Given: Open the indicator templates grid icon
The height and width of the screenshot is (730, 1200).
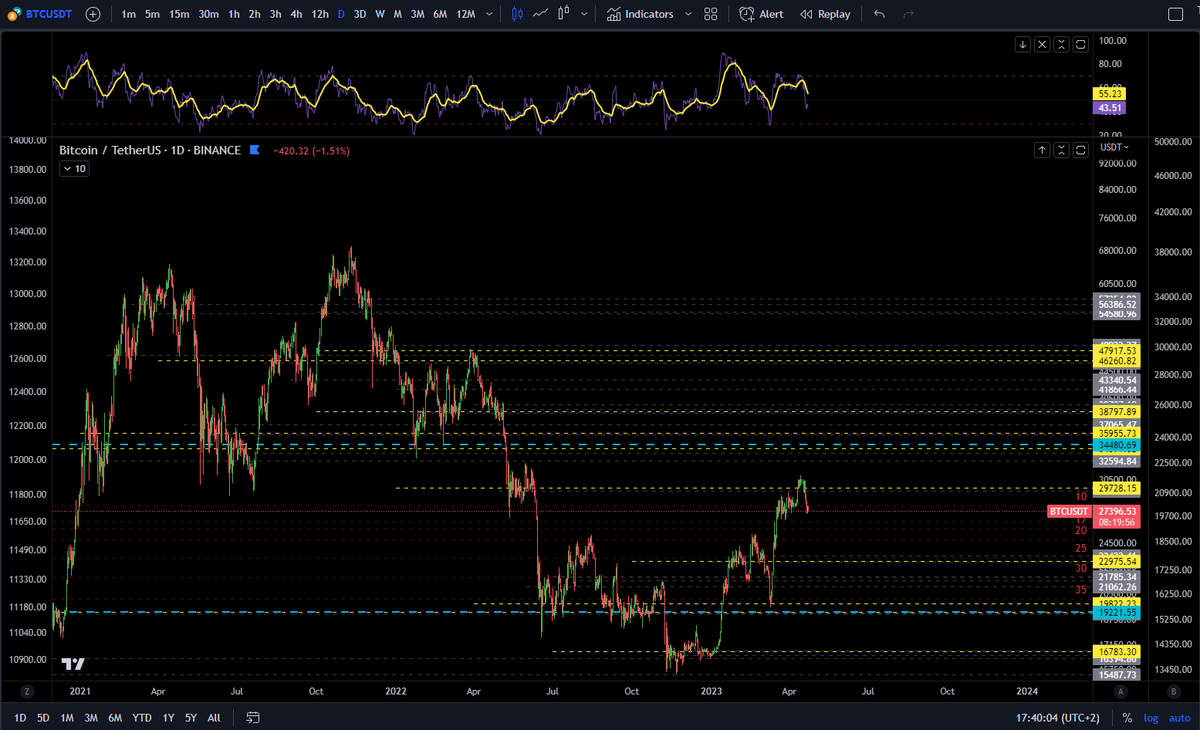Looking at the screenshot, I should tap(710, 14).
